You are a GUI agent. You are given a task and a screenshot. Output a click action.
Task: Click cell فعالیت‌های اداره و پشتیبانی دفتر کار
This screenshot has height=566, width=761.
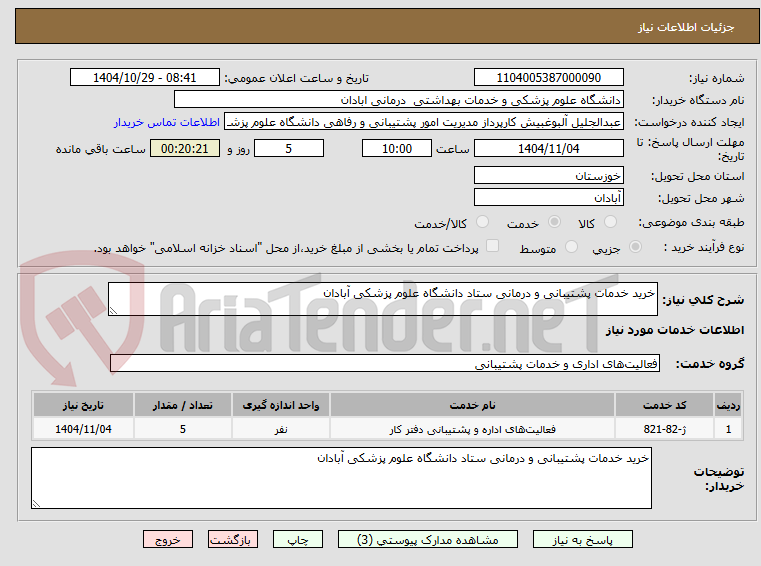pos(472,429)
